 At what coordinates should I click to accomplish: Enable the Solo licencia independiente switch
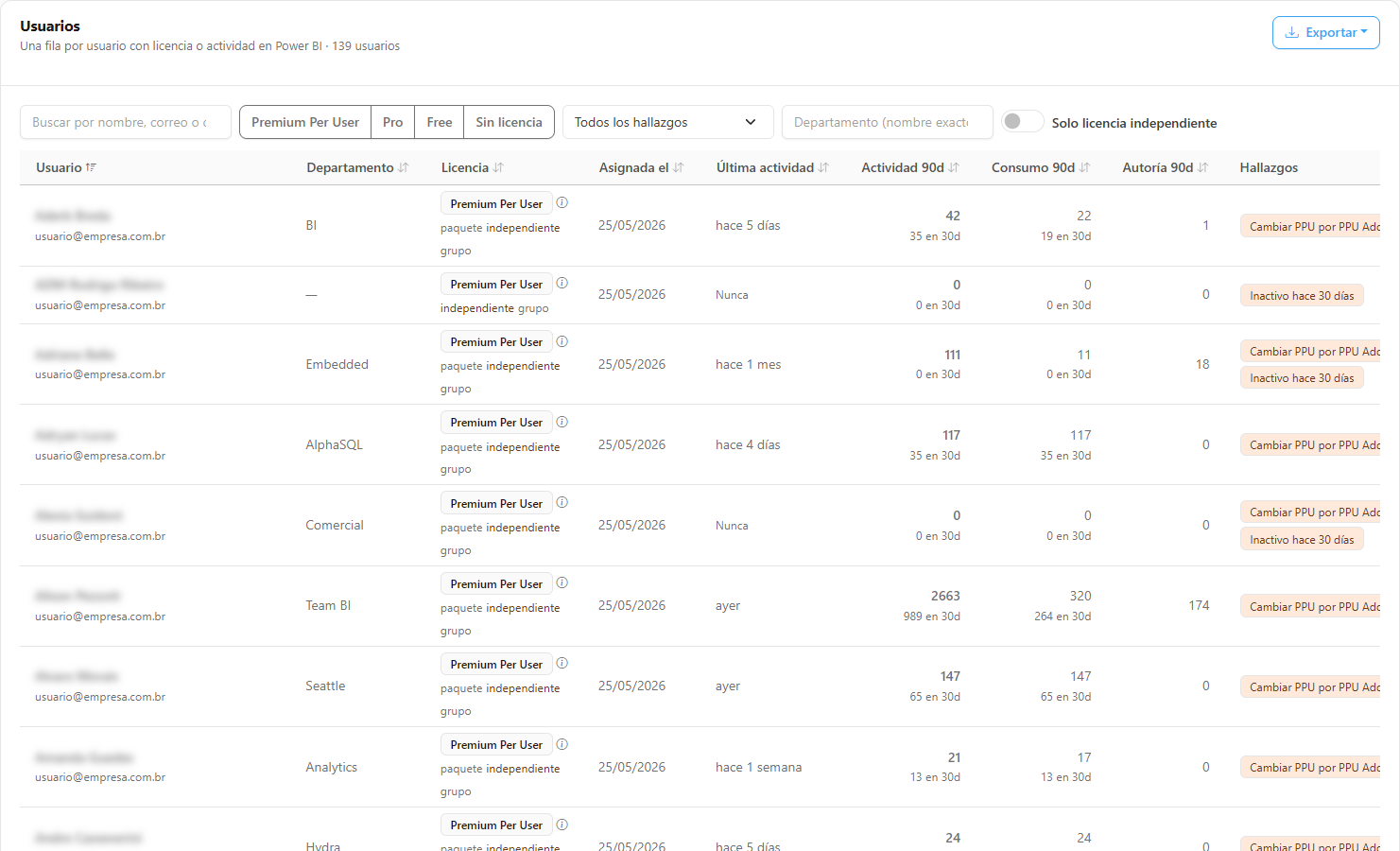1023,122
